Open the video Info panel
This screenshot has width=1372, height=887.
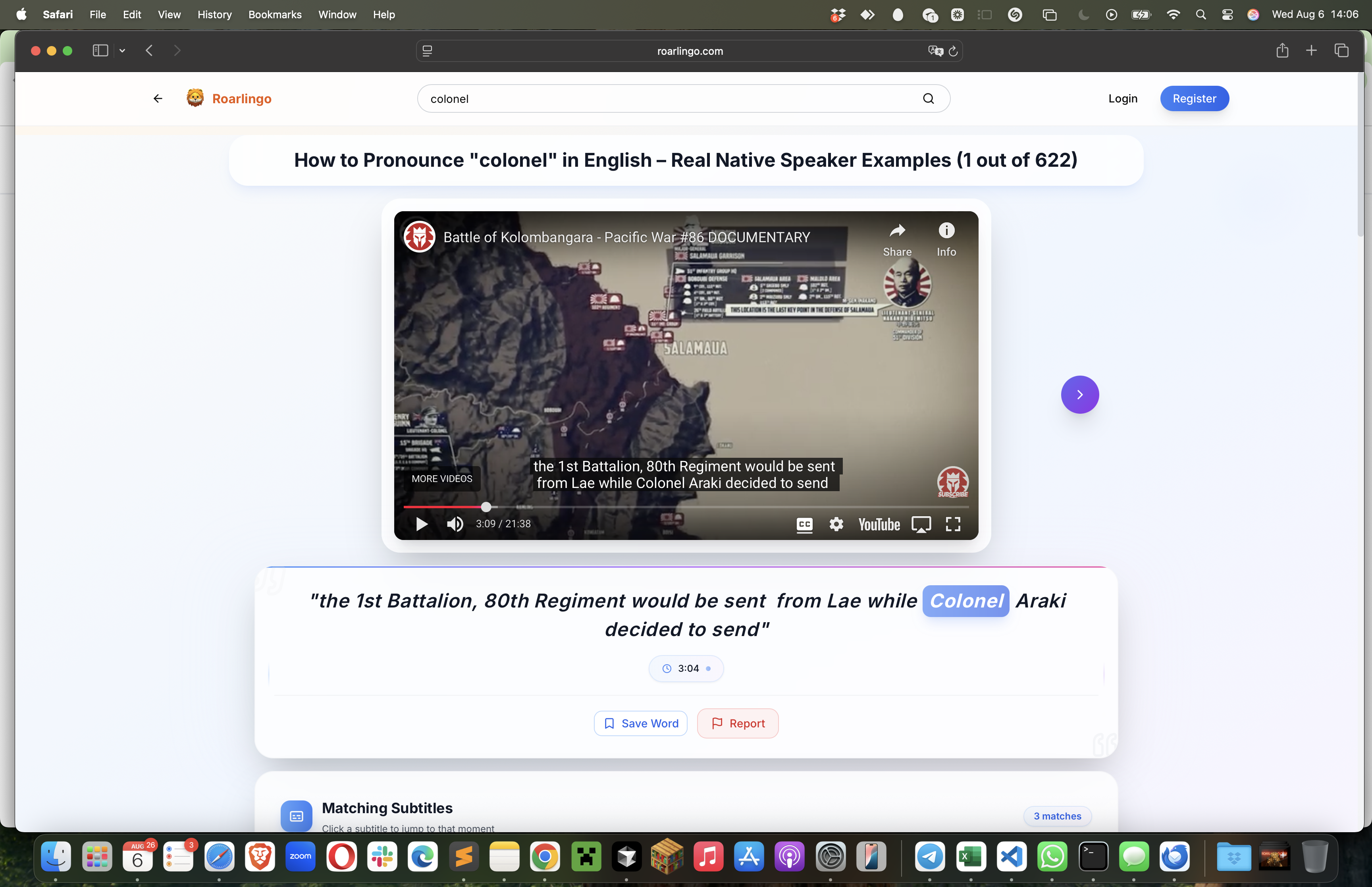(x=946, y=239)
